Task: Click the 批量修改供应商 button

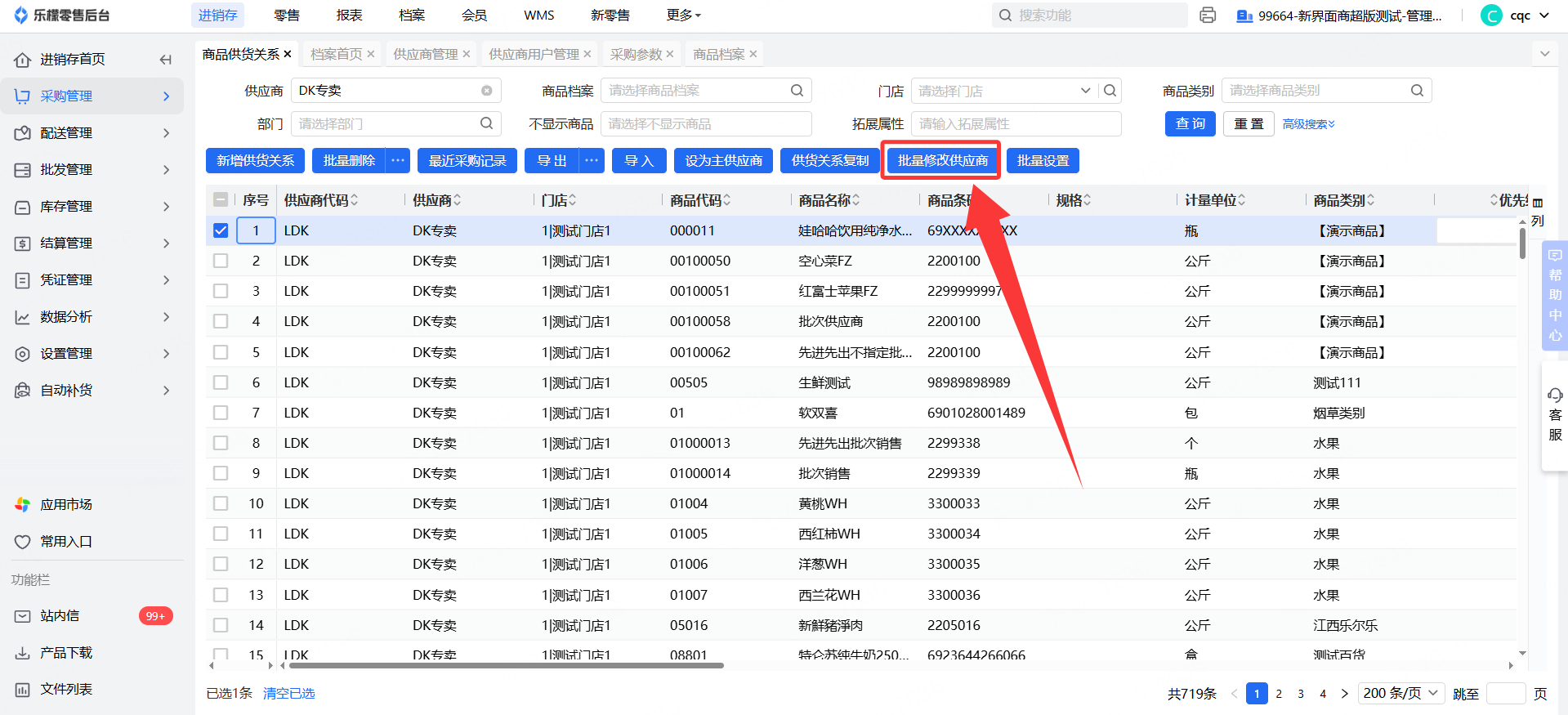Action: coord(942,161)
